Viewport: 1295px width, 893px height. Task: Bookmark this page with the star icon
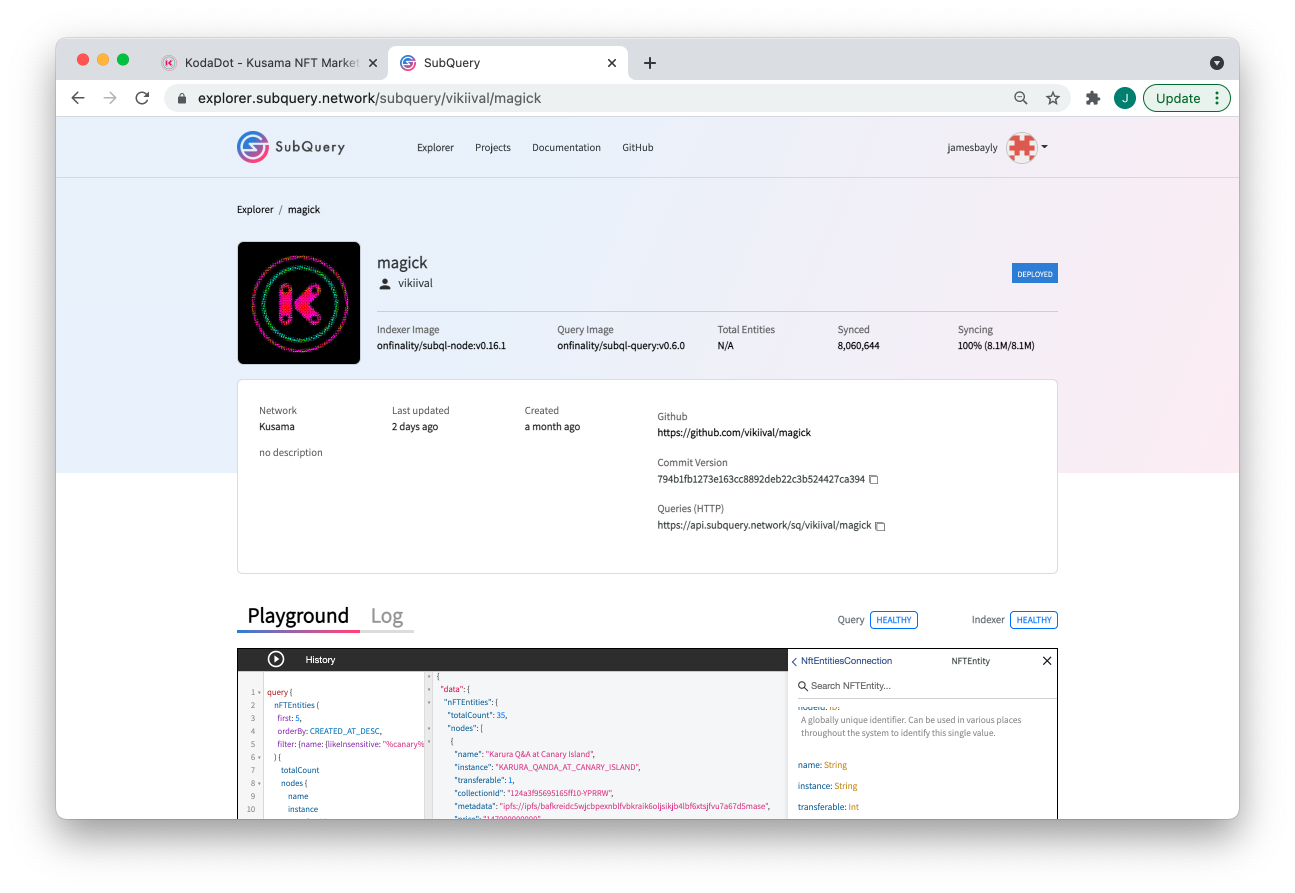point(1053,98)
